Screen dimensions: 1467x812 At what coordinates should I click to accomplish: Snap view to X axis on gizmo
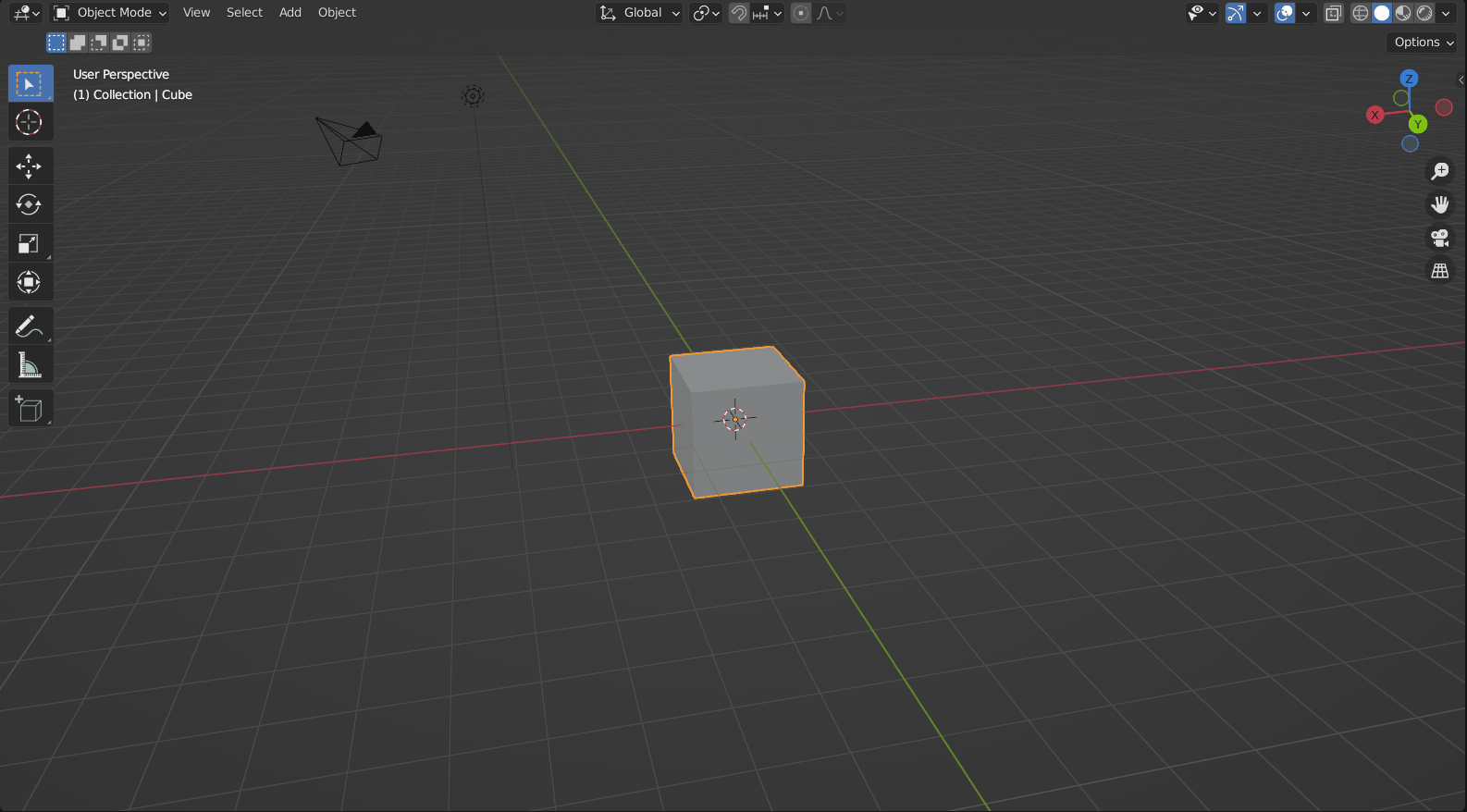(x=1375, y=115)
